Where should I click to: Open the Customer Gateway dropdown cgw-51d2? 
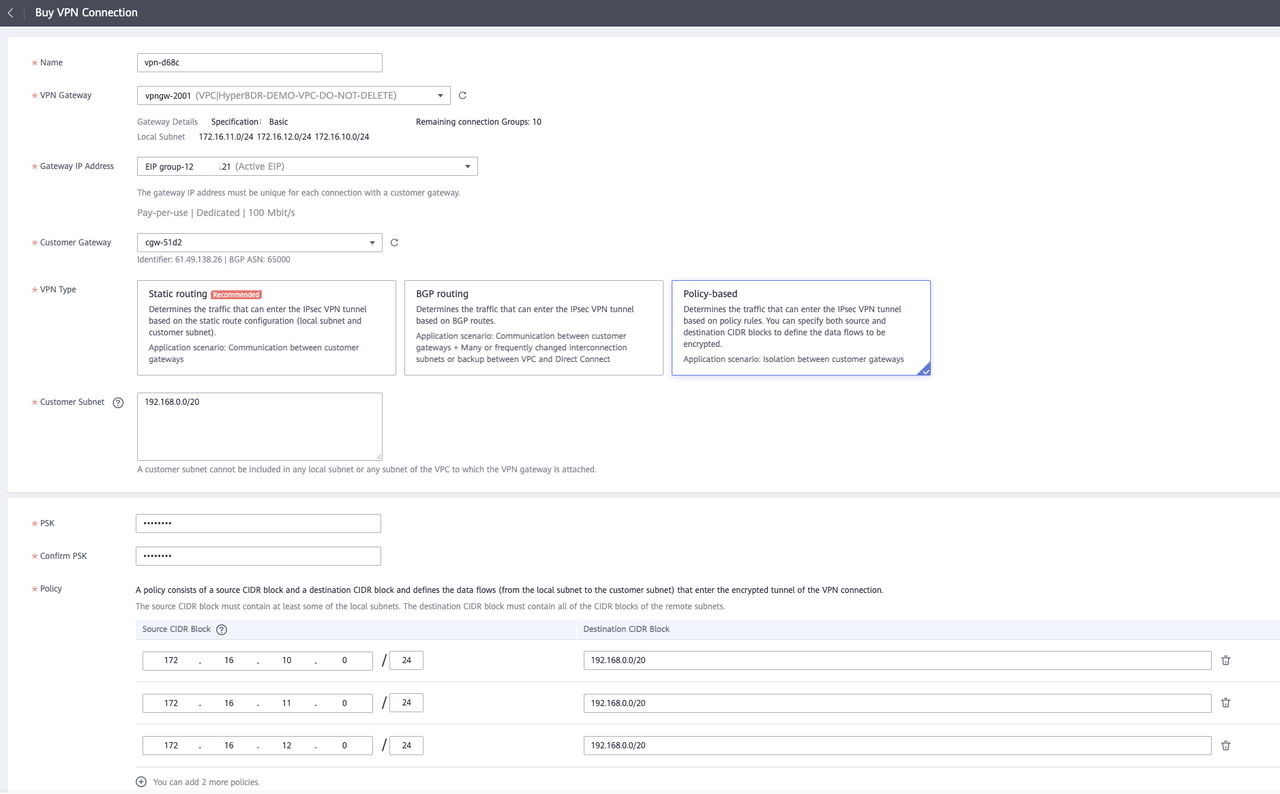pyautogui.click(x=260, y=243)
